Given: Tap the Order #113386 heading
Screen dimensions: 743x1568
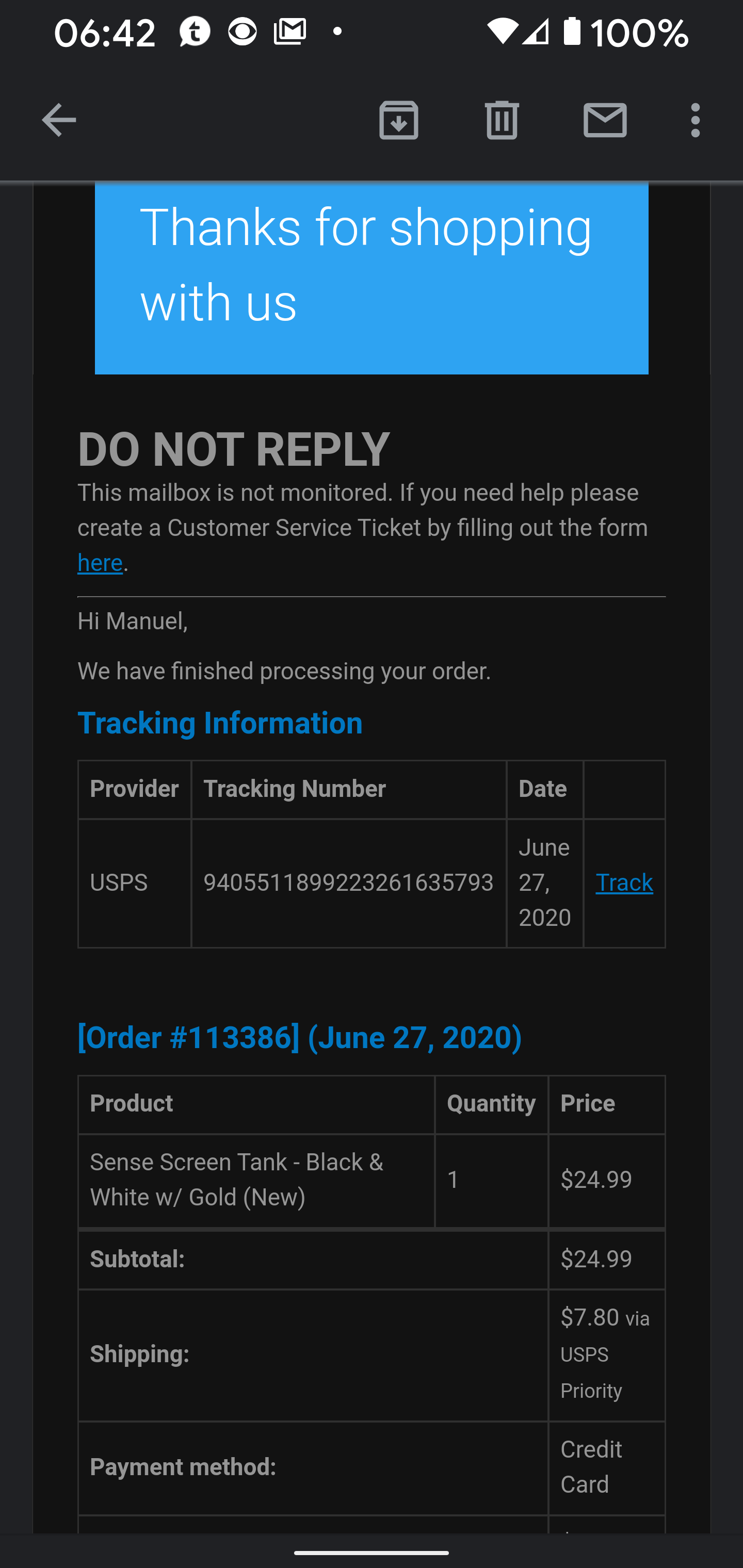Looking at the screenshot, I should [300, 1038].
